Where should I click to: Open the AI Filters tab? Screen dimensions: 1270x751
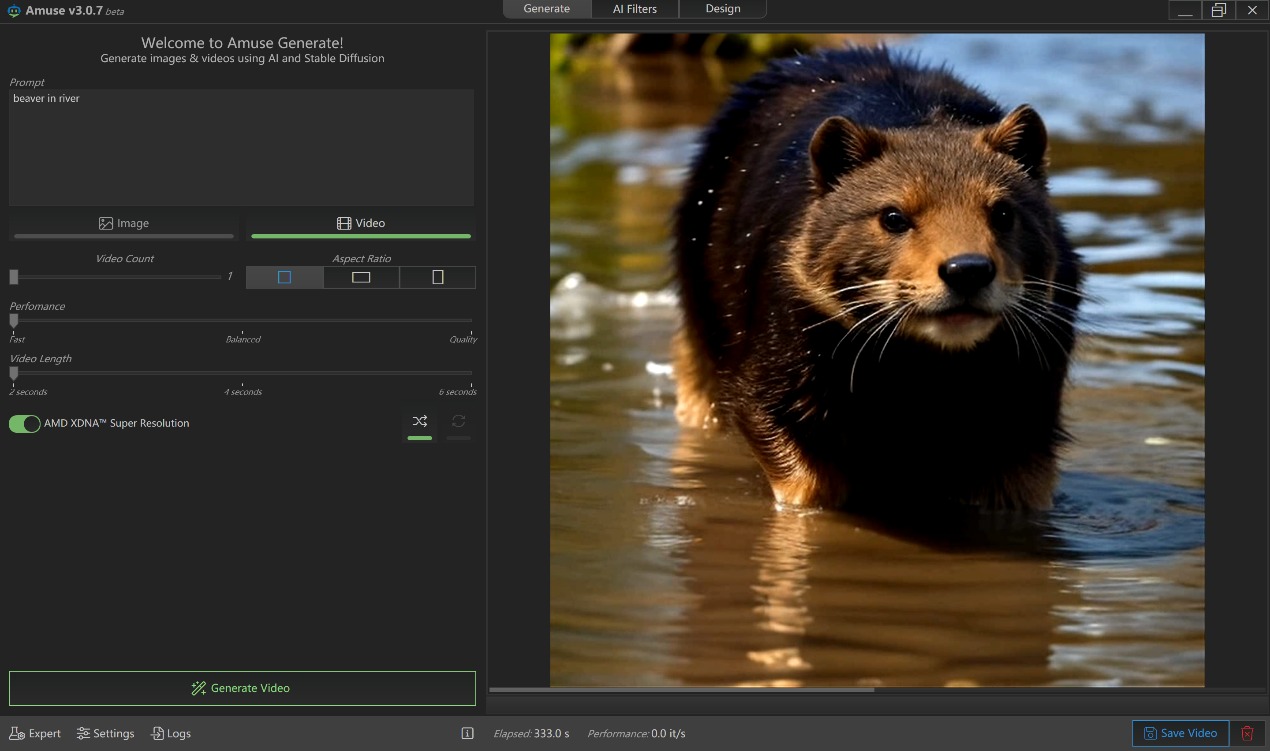click(x=635, y=9)
